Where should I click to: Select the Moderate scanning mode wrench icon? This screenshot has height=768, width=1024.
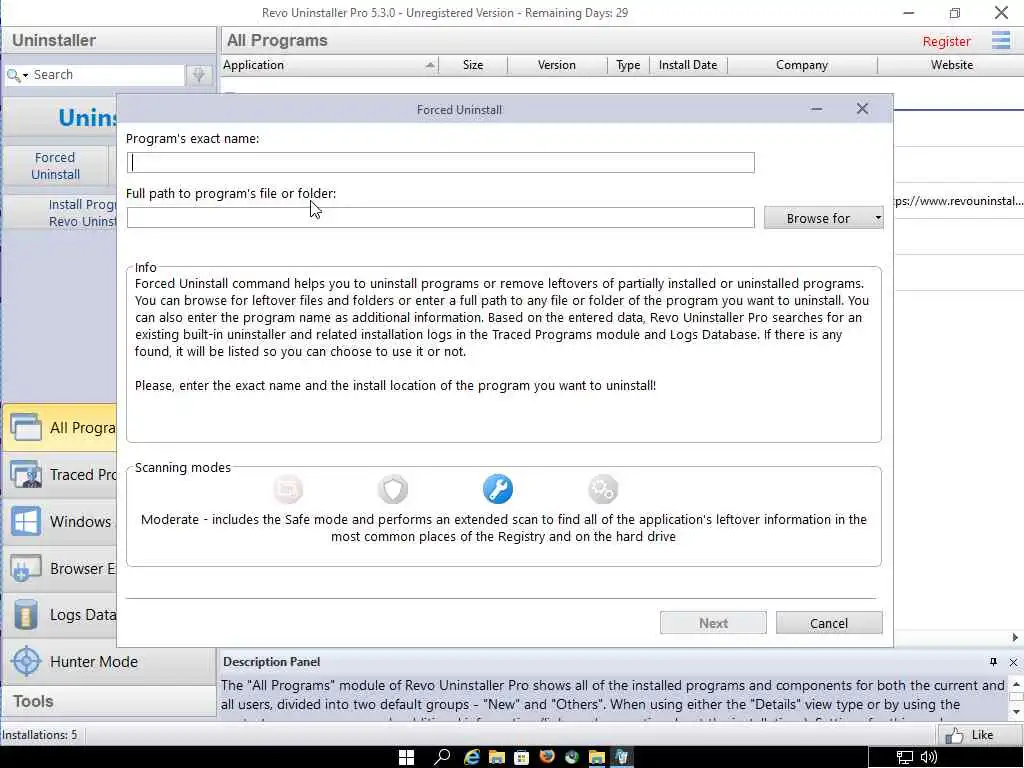tap(498, 489)
